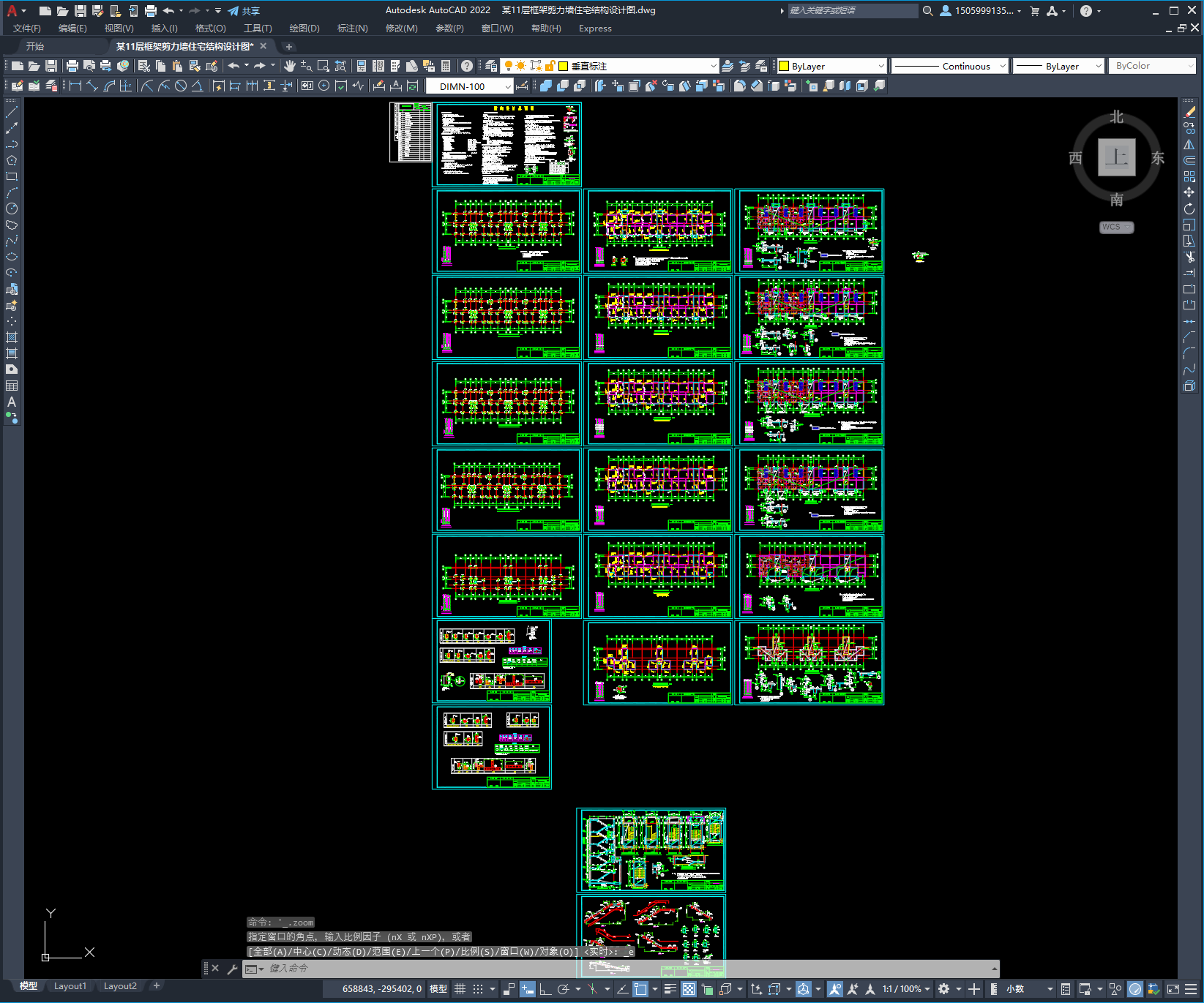
Task: Activate the Move tool in the Modify toolbar
Action: pyautogui.click(x=1189, y=192)
